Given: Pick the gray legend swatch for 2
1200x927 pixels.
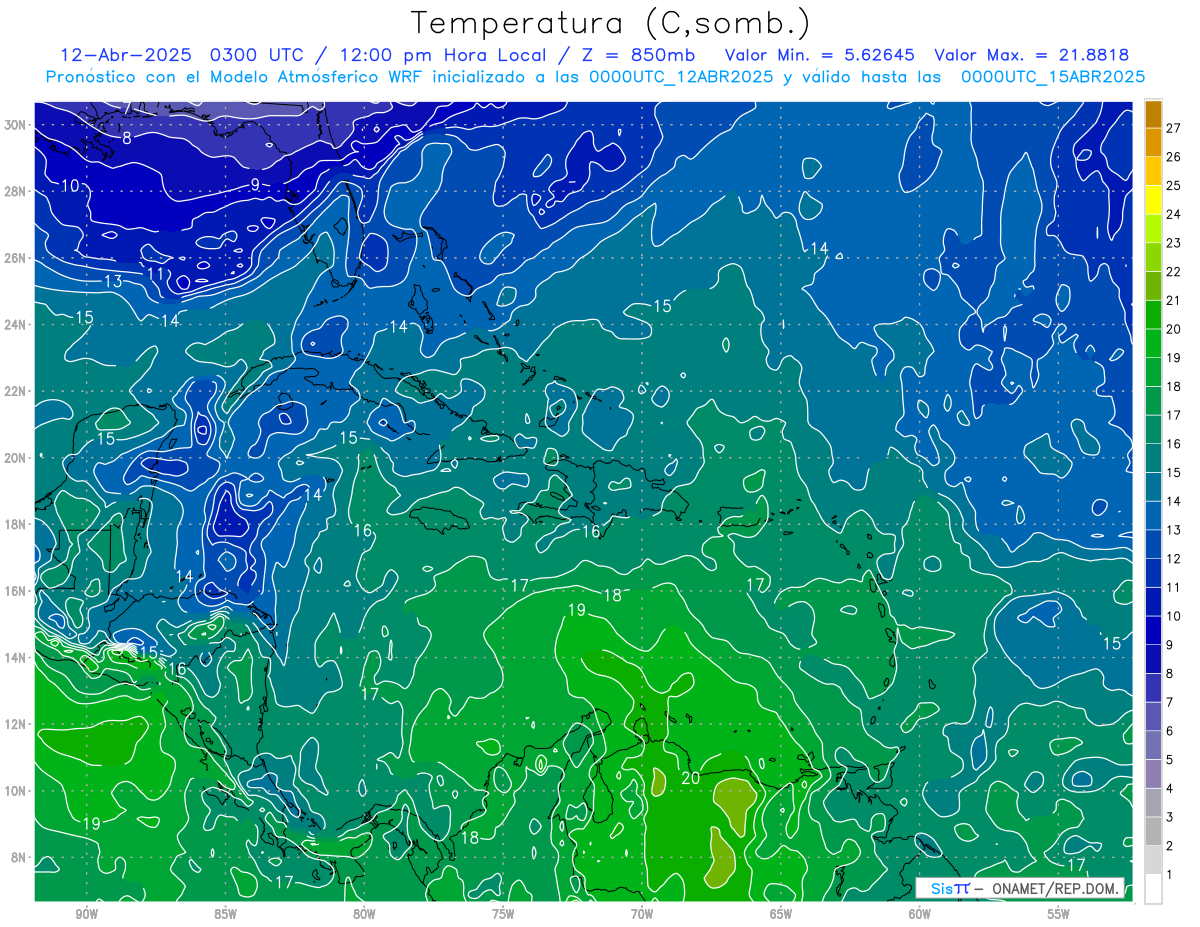Looking at the screenshot, I should point(1153,833).
